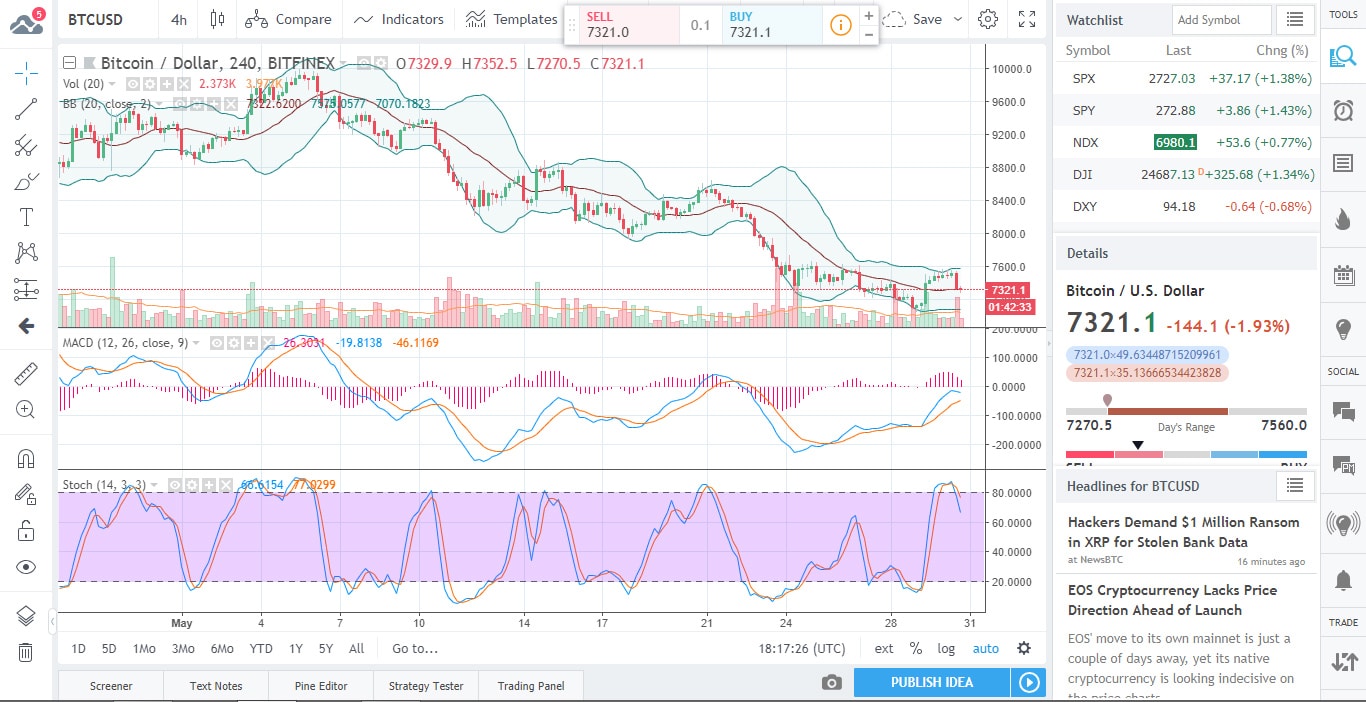This screenshot has width=1366, height=702.
Task: Toggle magnet mode
Action: click(26, 459)
